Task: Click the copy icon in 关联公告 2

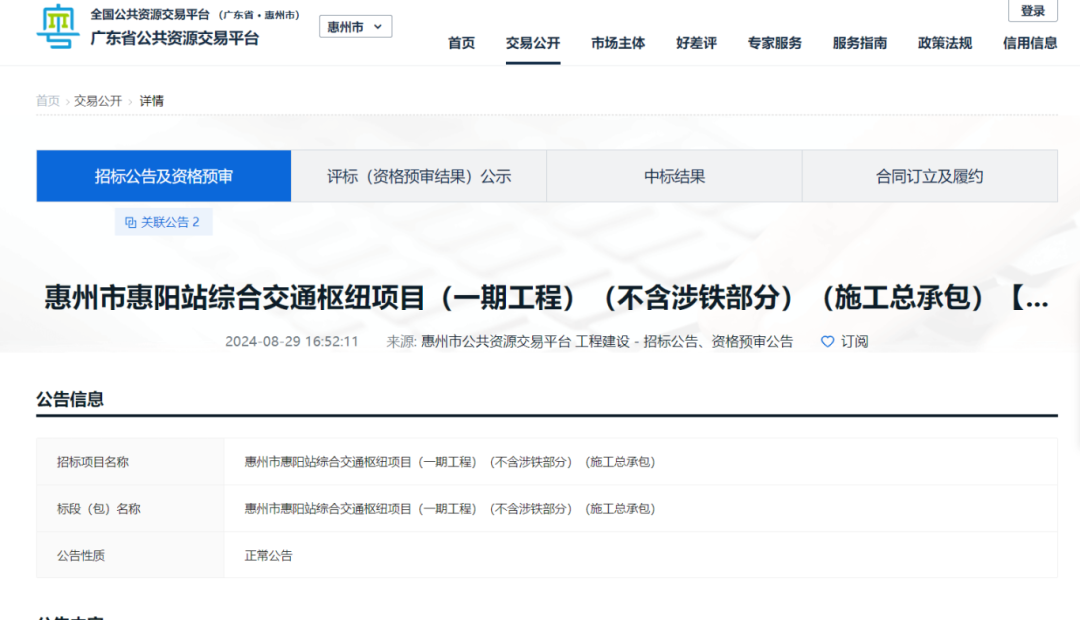Action: pyautogui.click(x=130, y=223)
